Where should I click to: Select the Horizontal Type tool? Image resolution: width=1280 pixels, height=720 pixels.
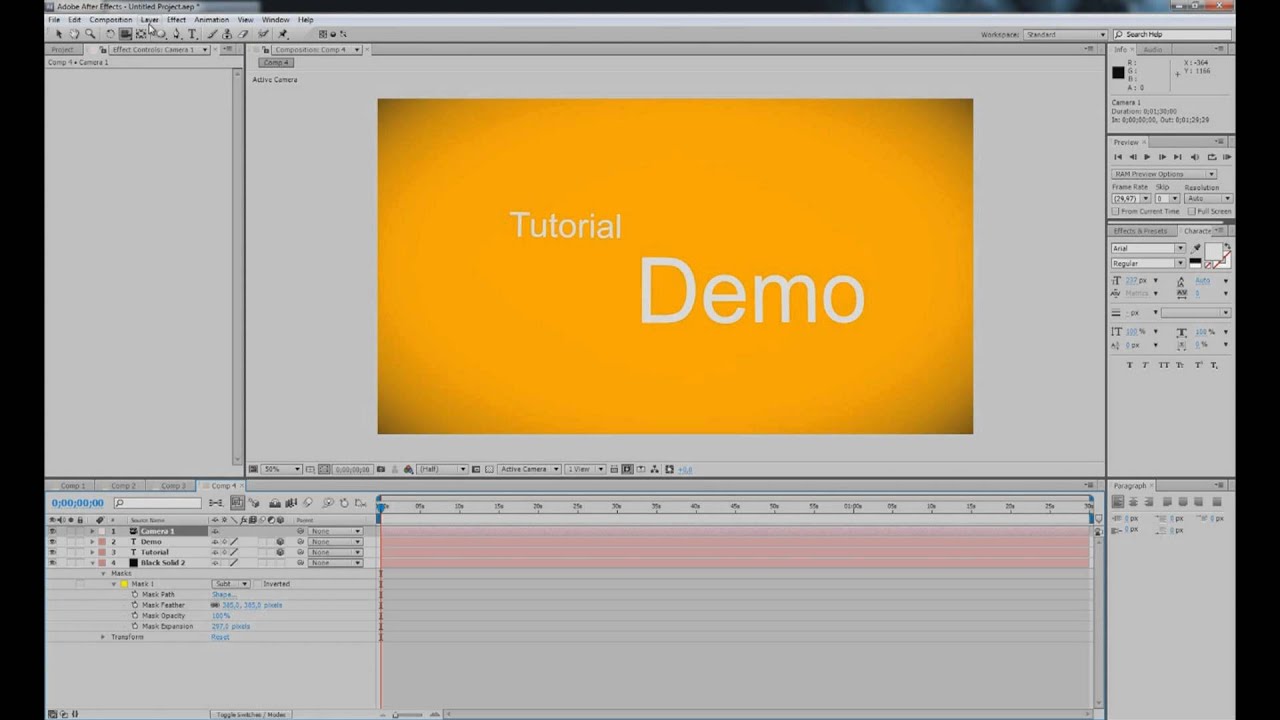pyautogui.click(x=192, y=34)
